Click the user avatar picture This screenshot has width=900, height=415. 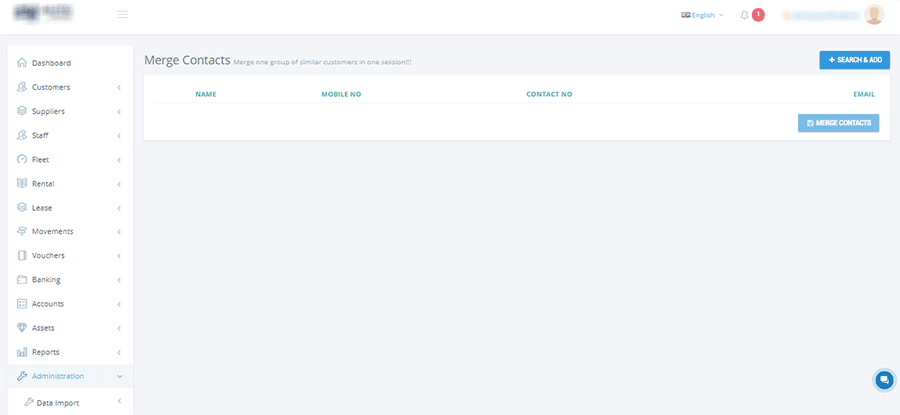(874, 15)
